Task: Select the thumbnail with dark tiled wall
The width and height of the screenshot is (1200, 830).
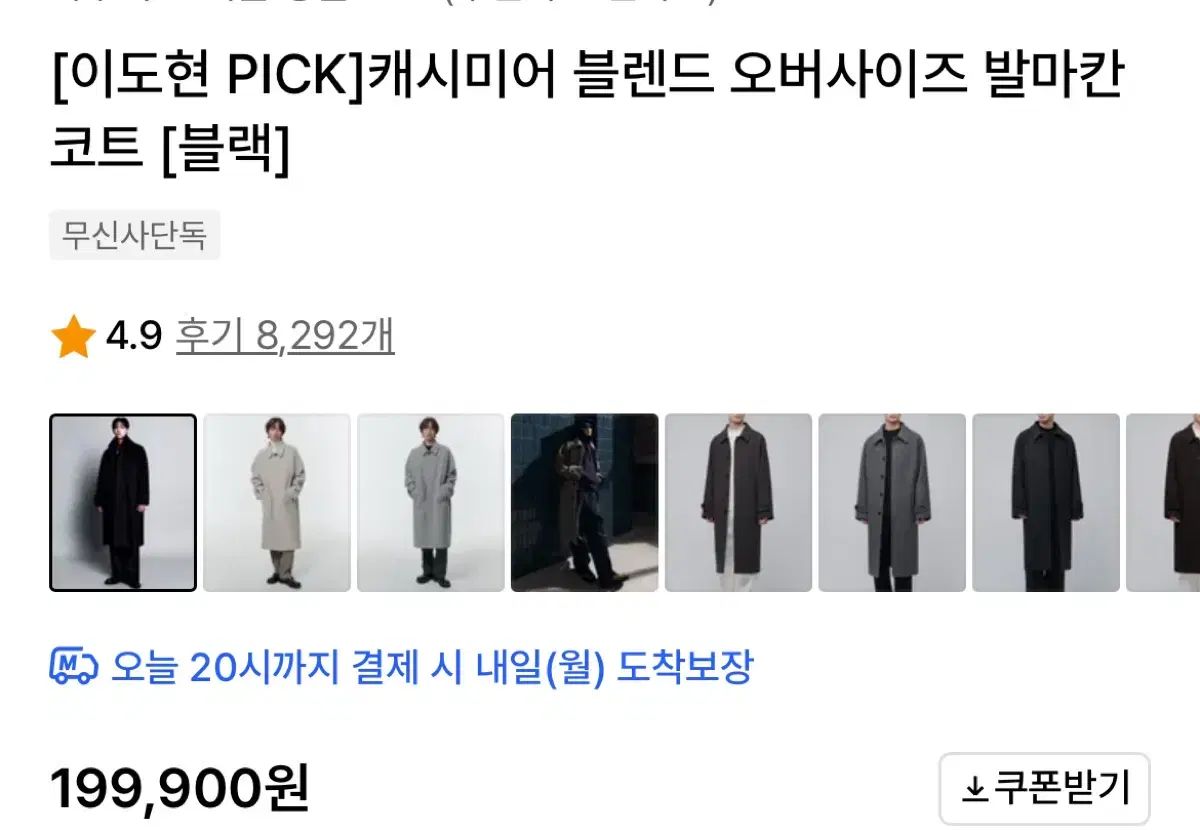Action: pyautogui.click(x=585, y=503)
